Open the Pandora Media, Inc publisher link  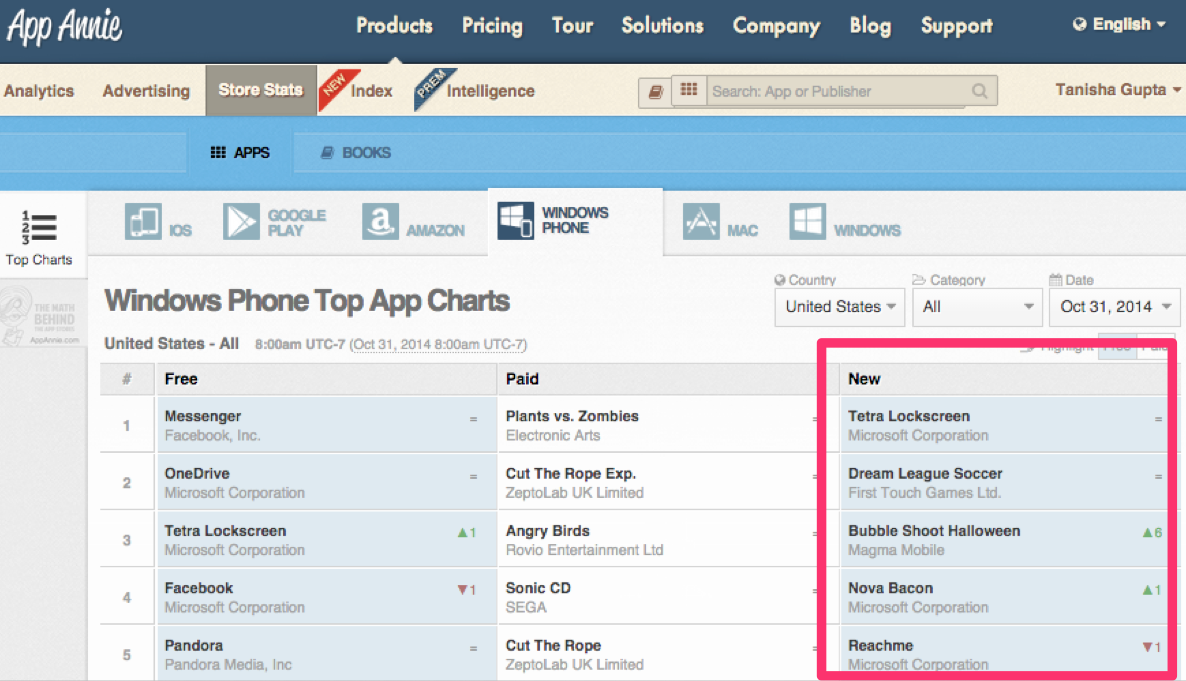(228, 665)
